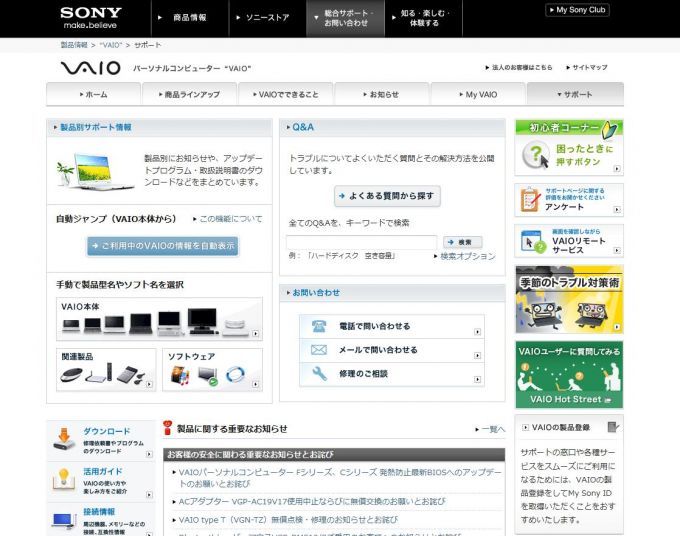This screenshot has width=680, height=536.
Task: Click メールで問い合わせる row
Action: click(x=392, y=350)
